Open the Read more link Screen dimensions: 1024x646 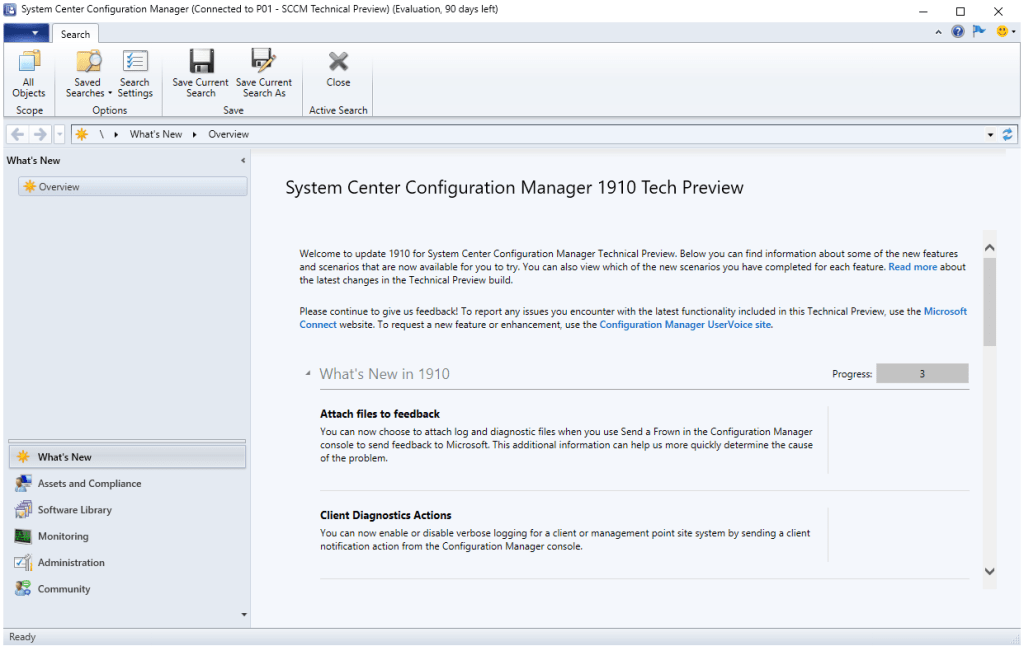(x=912, y=267)
